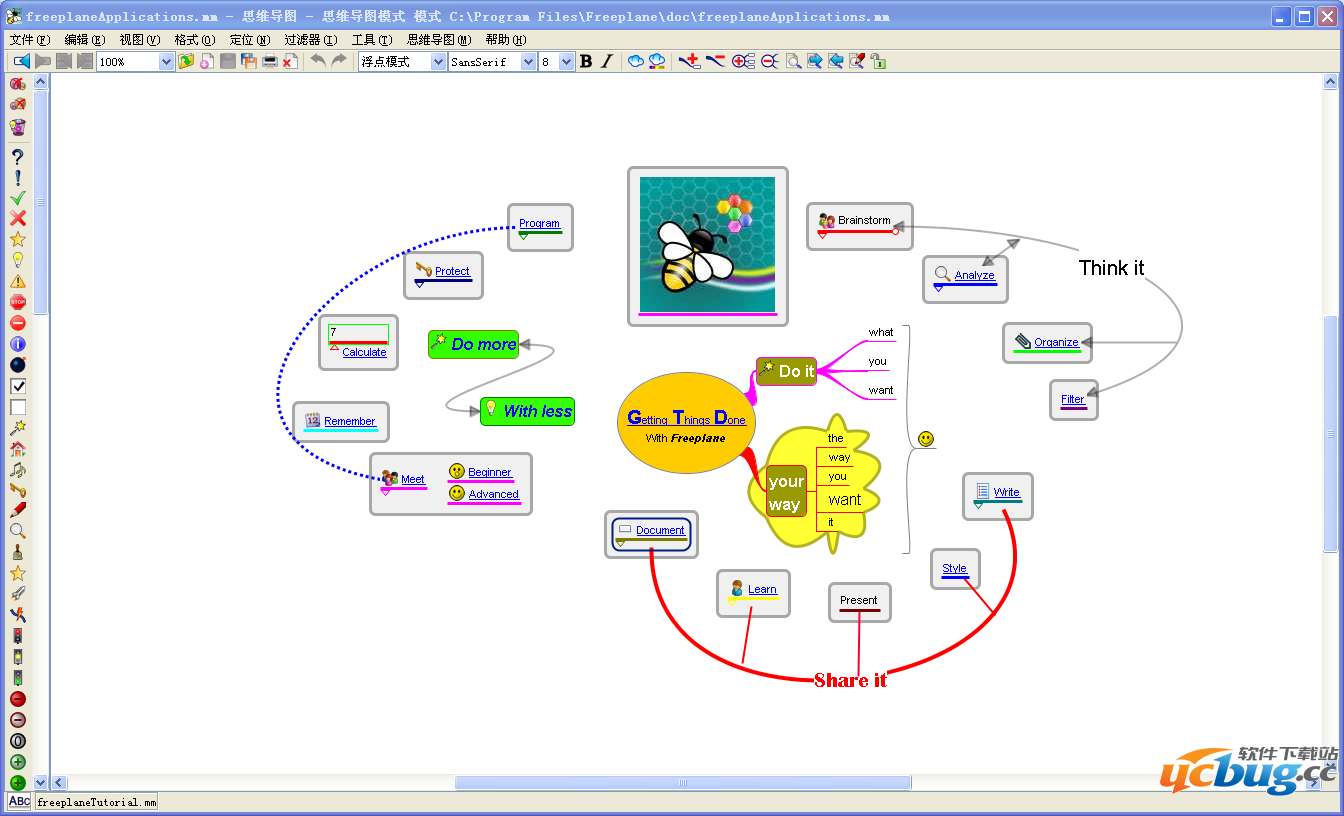Open the SansSerif font dropdown
This screenshot has width=1344, height=816.
[x=528, y=62]
